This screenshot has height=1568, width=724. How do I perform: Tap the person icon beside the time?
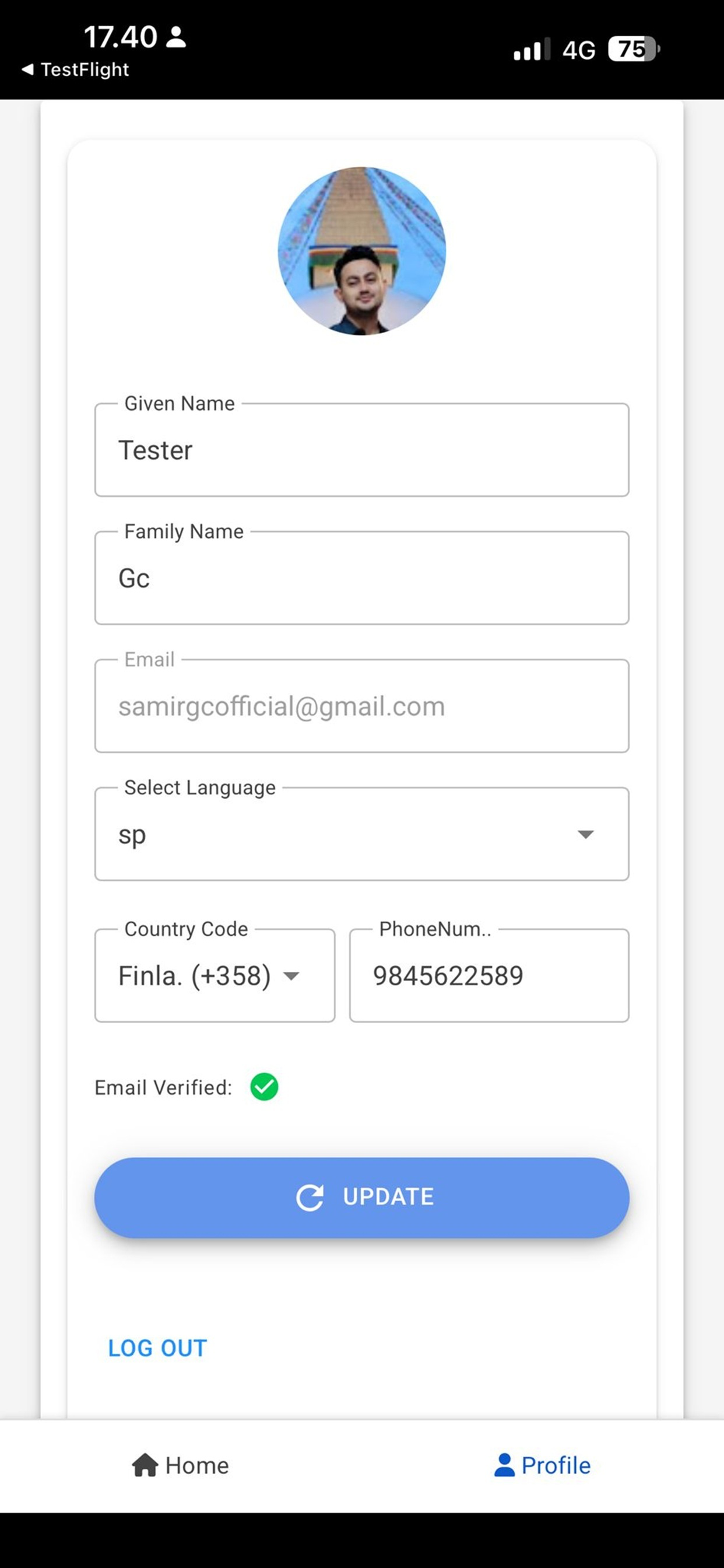click(x=177, y=37)
